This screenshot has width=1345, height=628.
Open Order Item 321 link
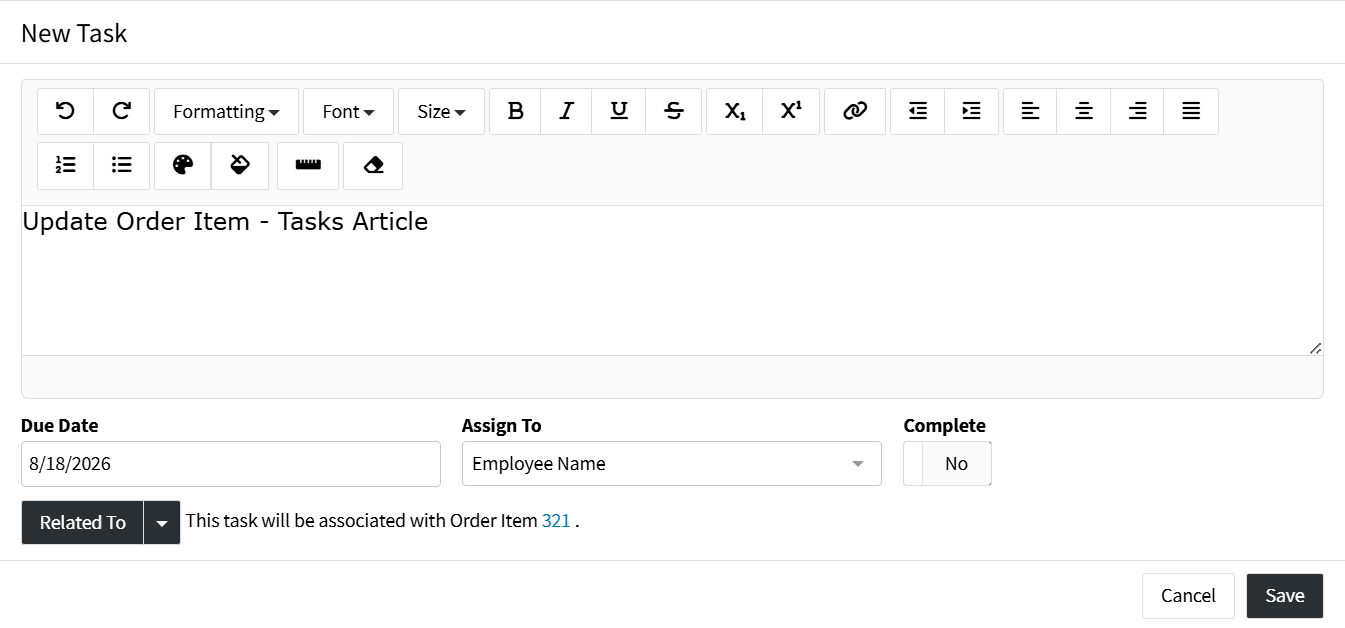(x=556, y=521)
